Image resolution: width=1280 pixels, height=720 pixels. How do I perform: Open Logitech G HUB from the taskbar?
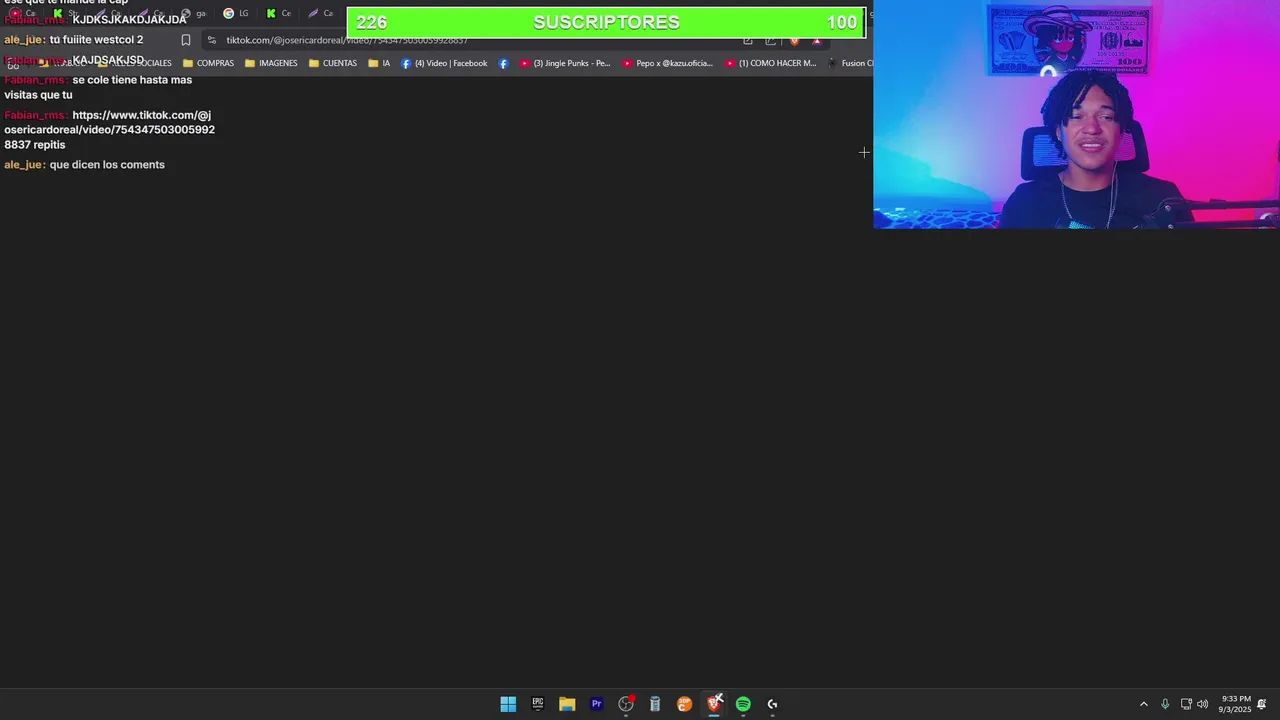772,704
